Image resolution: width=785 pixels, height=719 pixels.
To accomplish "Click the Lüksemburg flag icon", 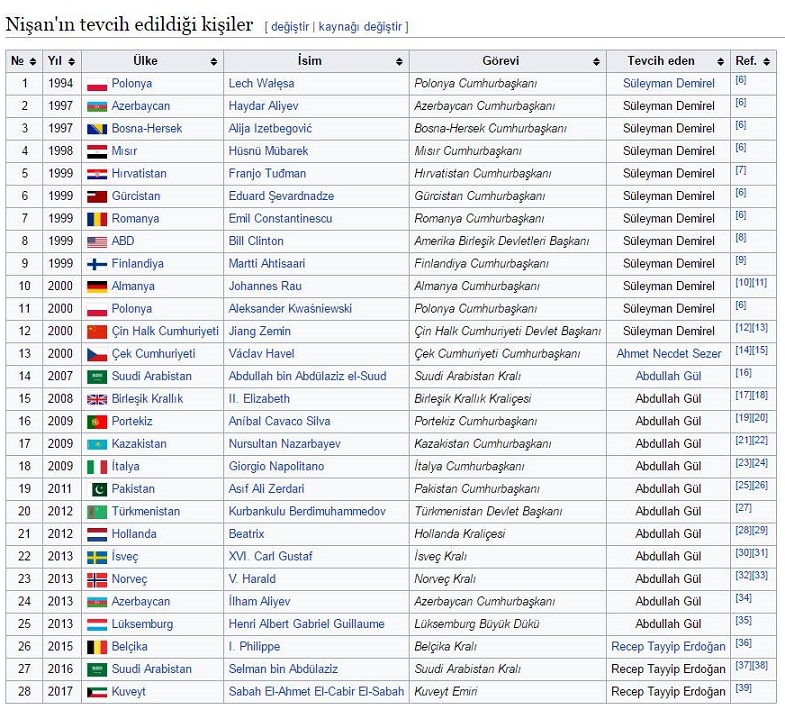I will (97, 625).
